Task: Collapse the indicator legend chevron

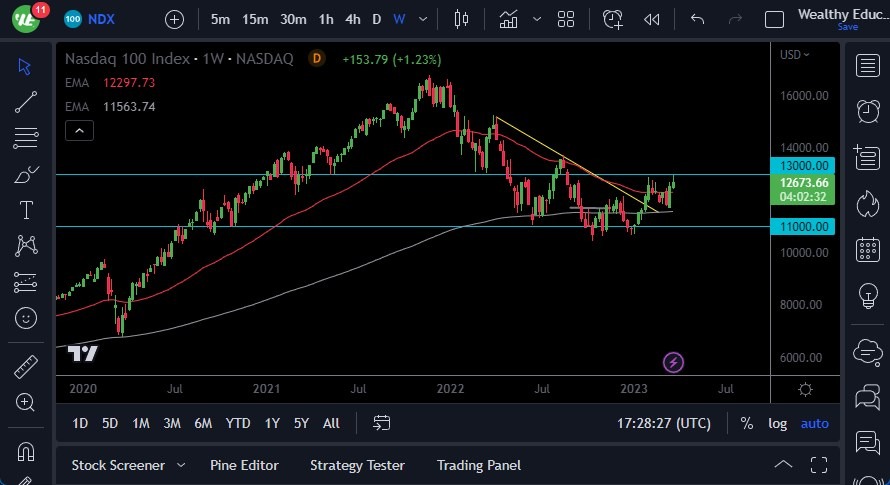Action: (80, 130)
